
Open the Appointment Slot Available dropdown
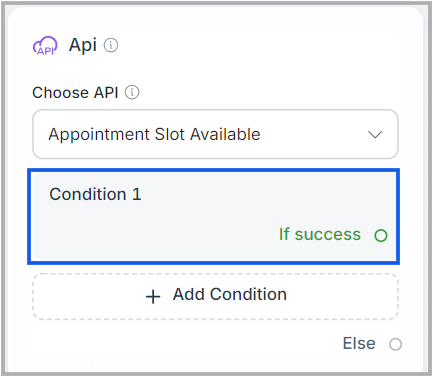(x=215, y=134)
